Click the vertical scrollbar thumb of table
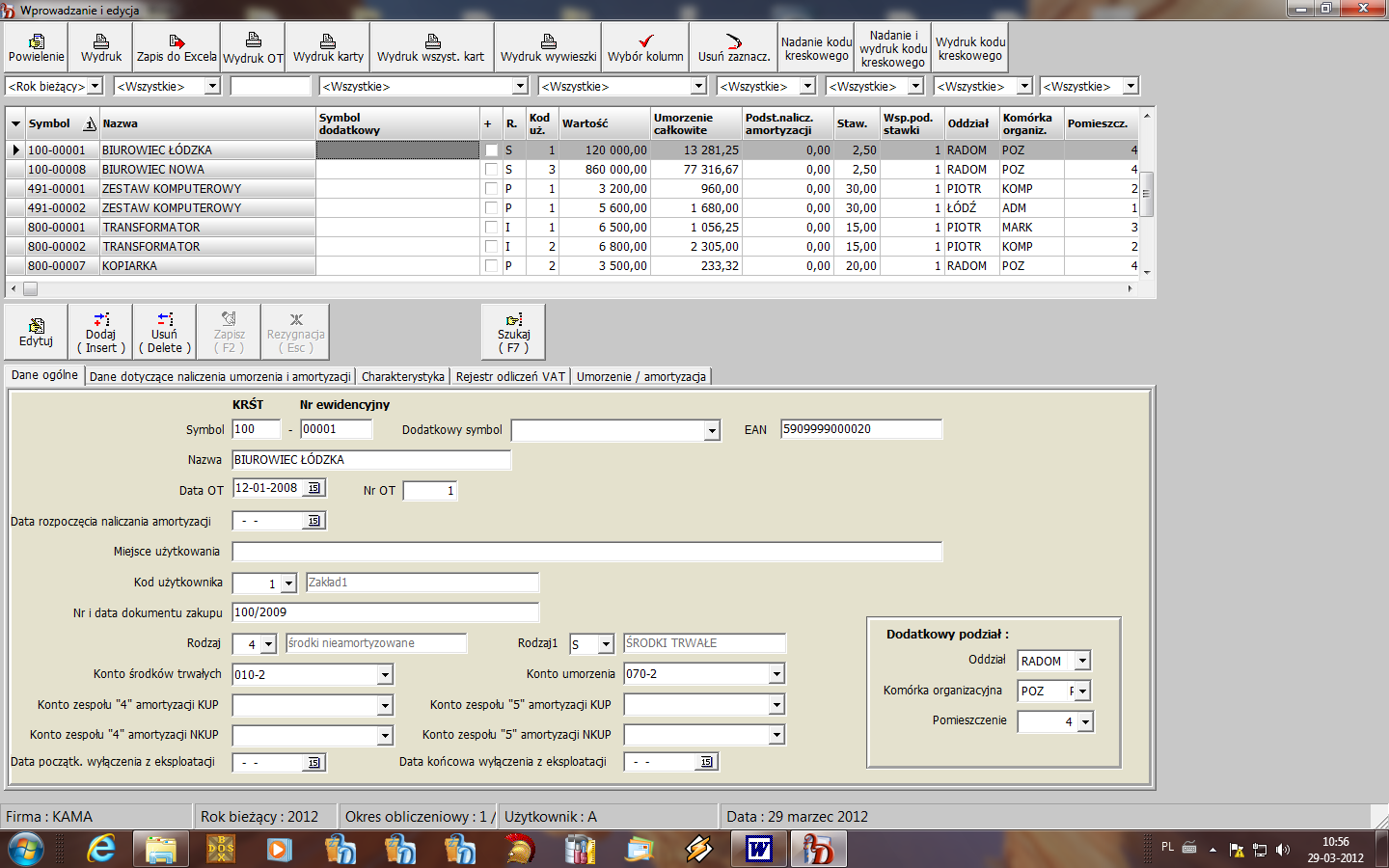 (1147, 194)
